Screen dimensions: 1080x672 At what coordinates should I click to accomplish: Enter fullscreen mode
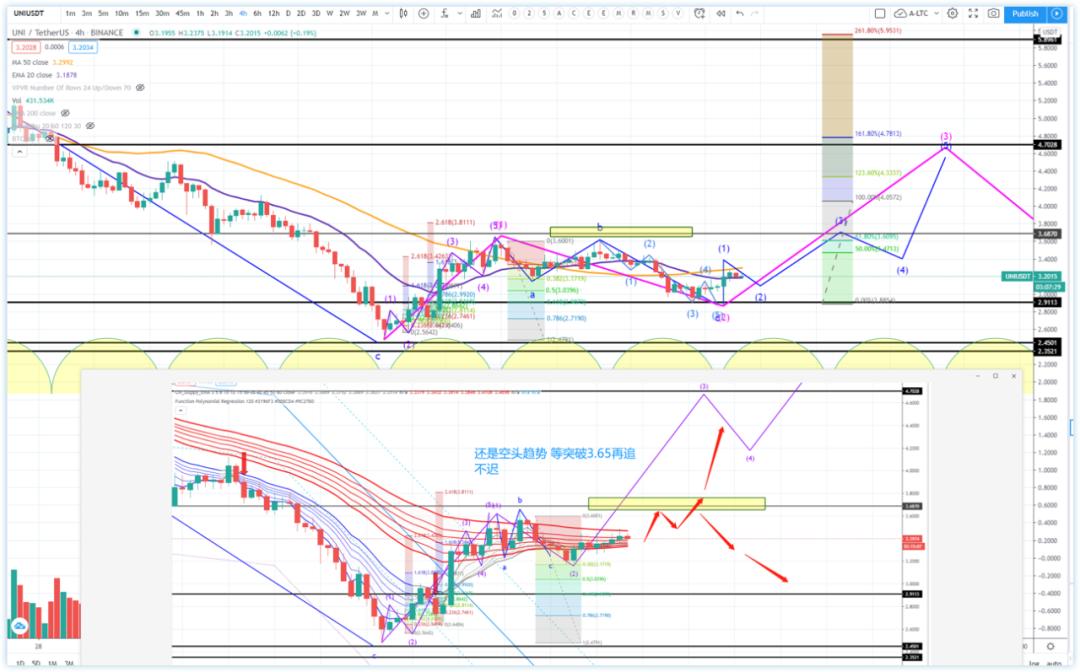(973, 13)
